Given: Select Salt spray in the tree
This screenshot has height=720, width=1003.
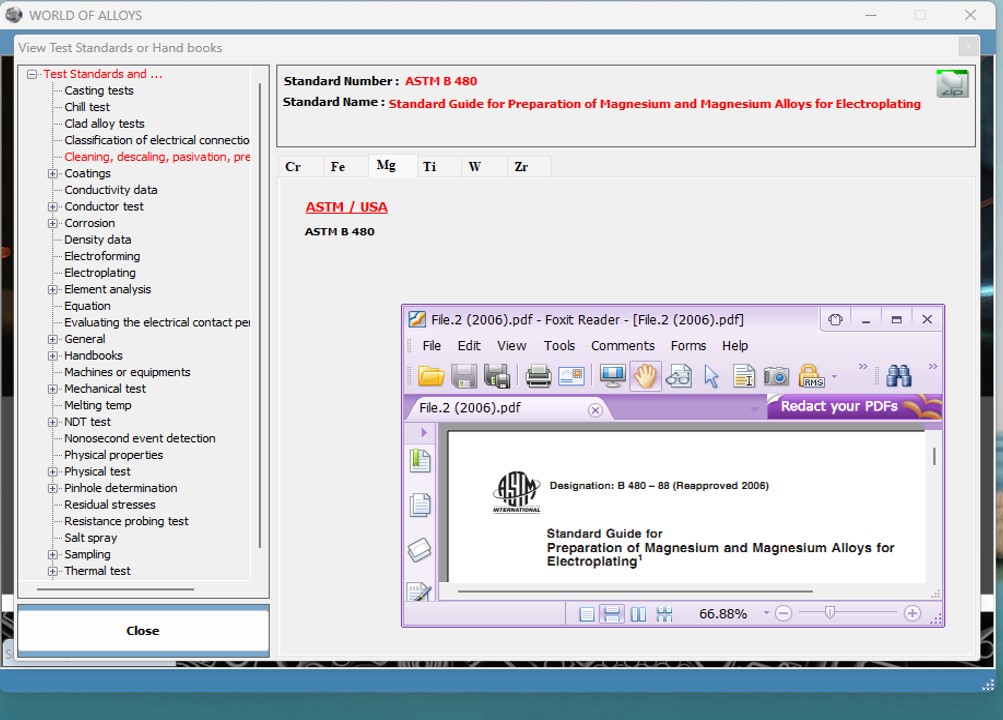Looking at the screenshot, I should tap(91, 538).
